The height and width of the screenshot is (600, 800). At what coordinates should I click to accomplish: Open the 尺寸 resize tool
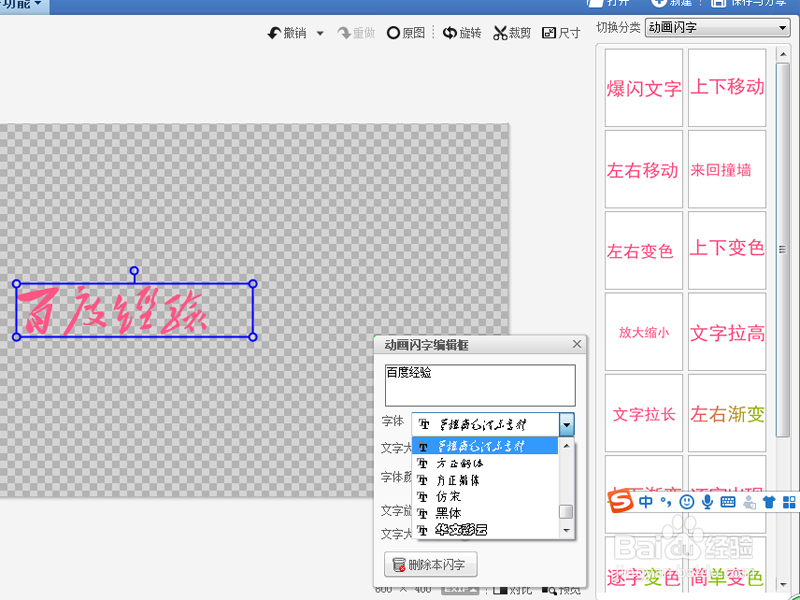561,33
